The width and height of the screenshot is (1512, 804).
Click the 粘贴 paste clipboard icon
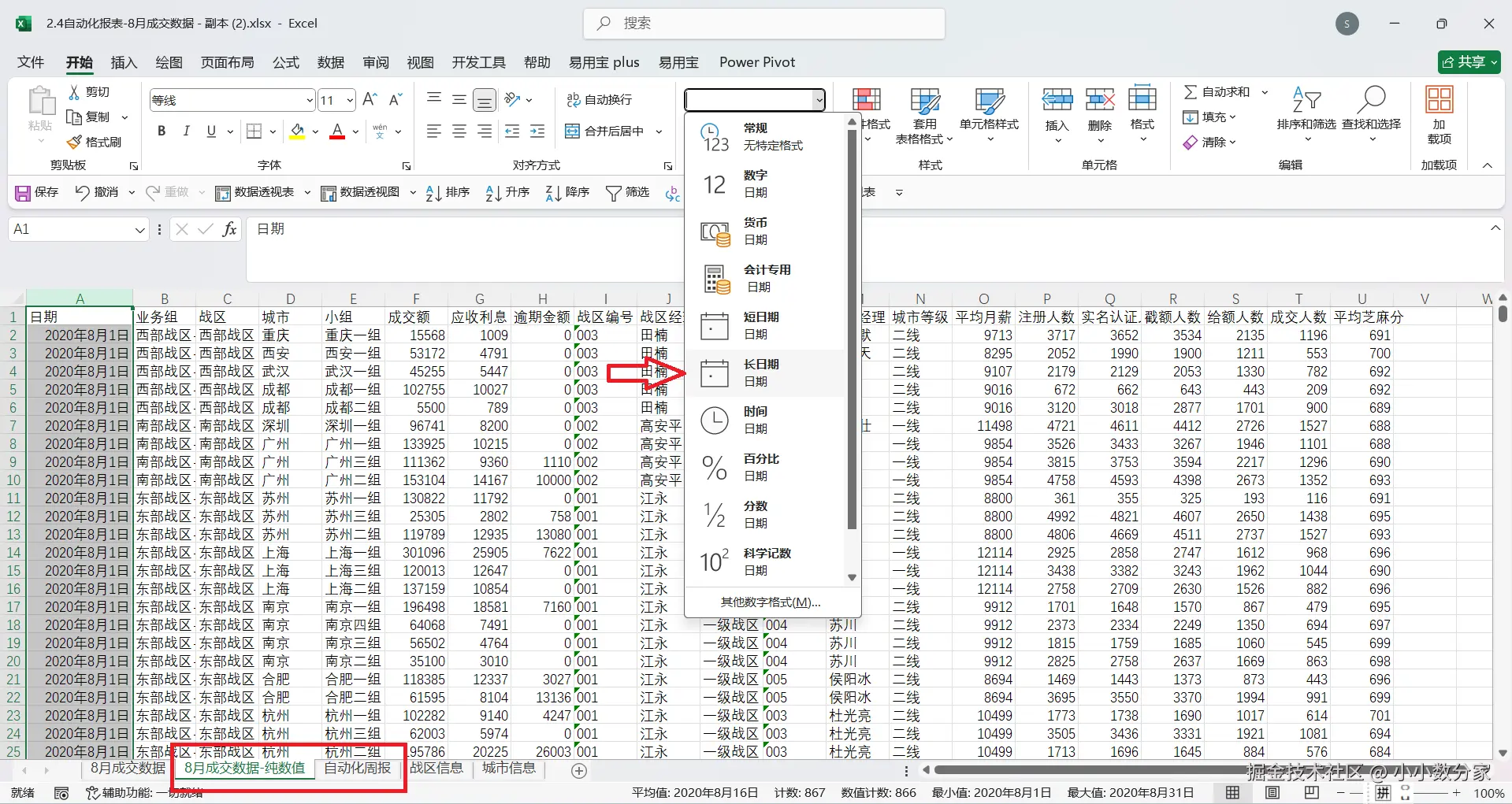[x=40, y=101]
